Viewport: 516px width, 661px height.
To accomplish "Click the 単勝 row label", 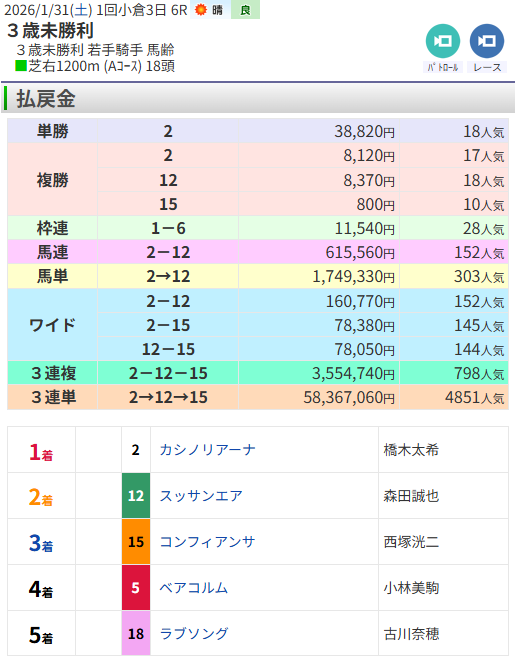I will click(x=53, y=132).
